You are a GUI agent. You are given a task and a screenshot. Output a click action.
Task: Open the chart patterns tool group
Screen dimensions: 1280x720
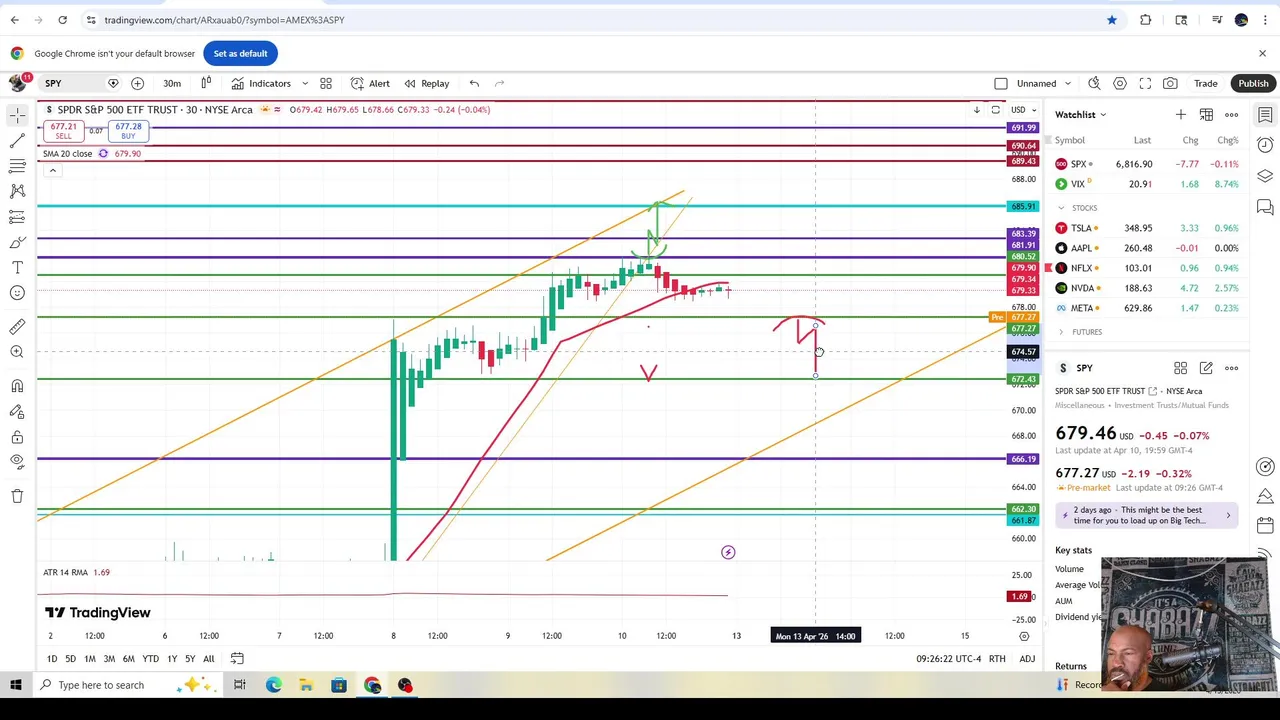tap(17, 191)
